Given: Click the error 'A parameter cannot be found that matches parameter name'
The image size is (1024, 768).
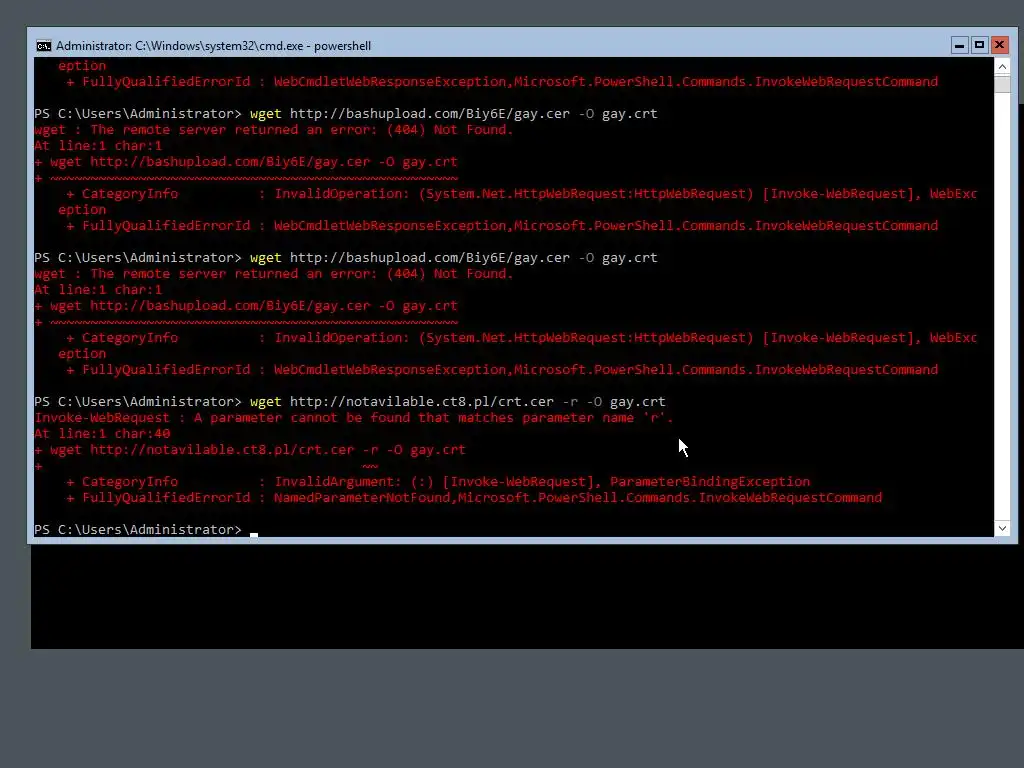Looking at the screenshot, I should pyautogui.click(x=414, y=418).
